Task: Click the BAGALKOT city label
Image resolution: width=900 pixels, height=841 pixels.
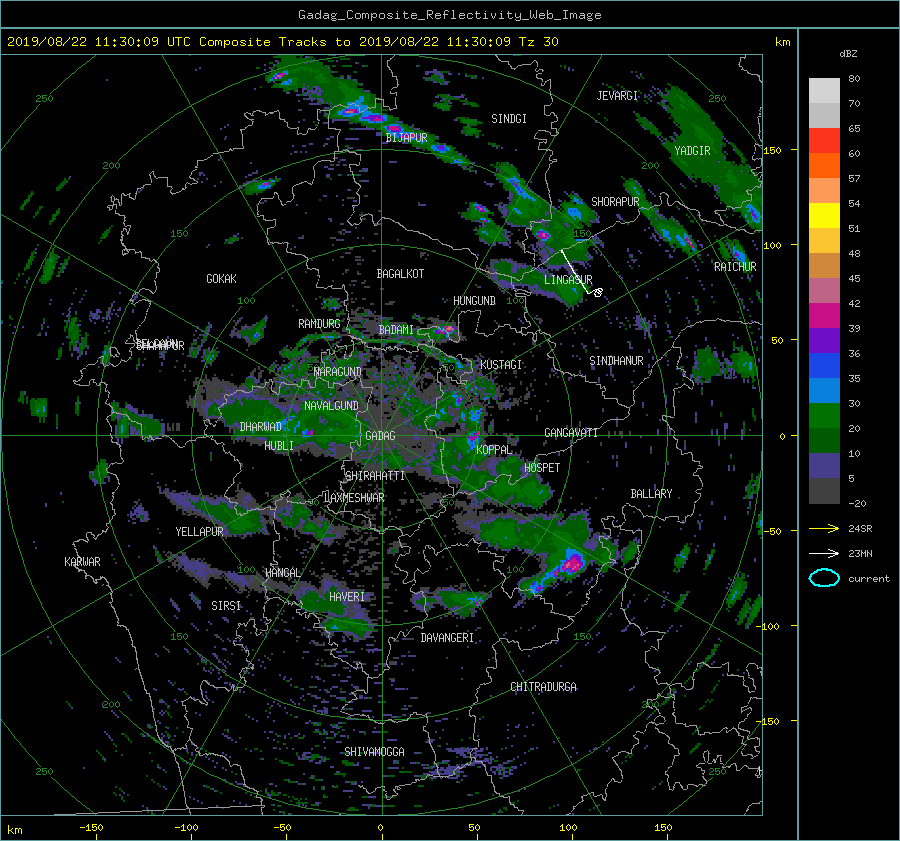Action: pyautogui.click(x=400, y=274)
